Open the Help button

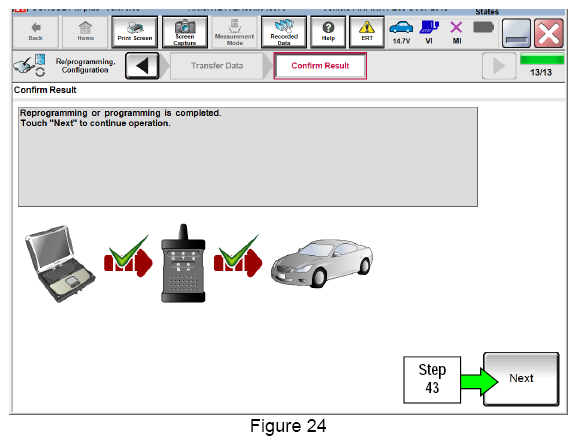[328, 32]
